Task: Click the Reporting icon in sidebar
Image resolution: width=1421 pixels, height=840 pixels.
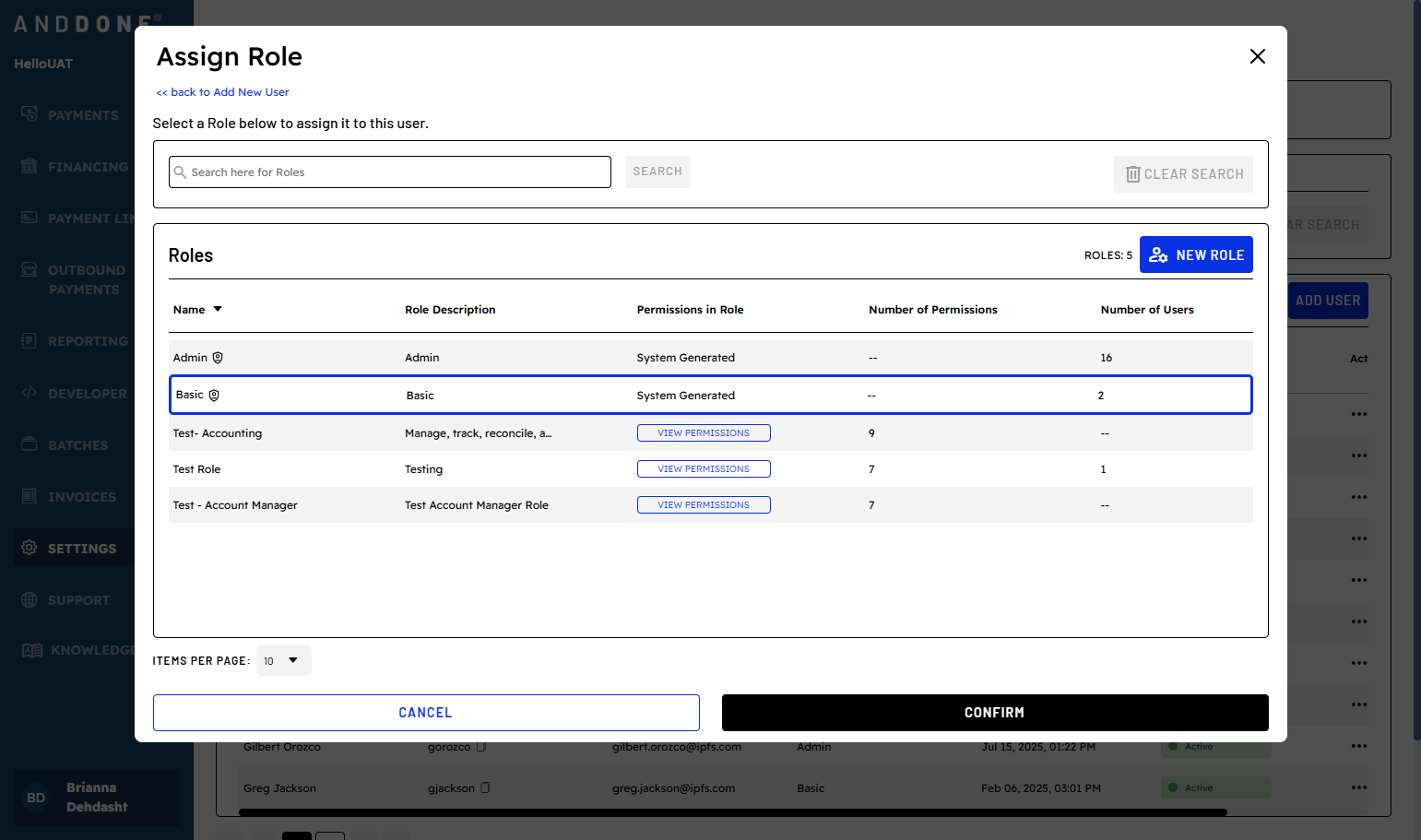Action: click(x=30, y=340)
